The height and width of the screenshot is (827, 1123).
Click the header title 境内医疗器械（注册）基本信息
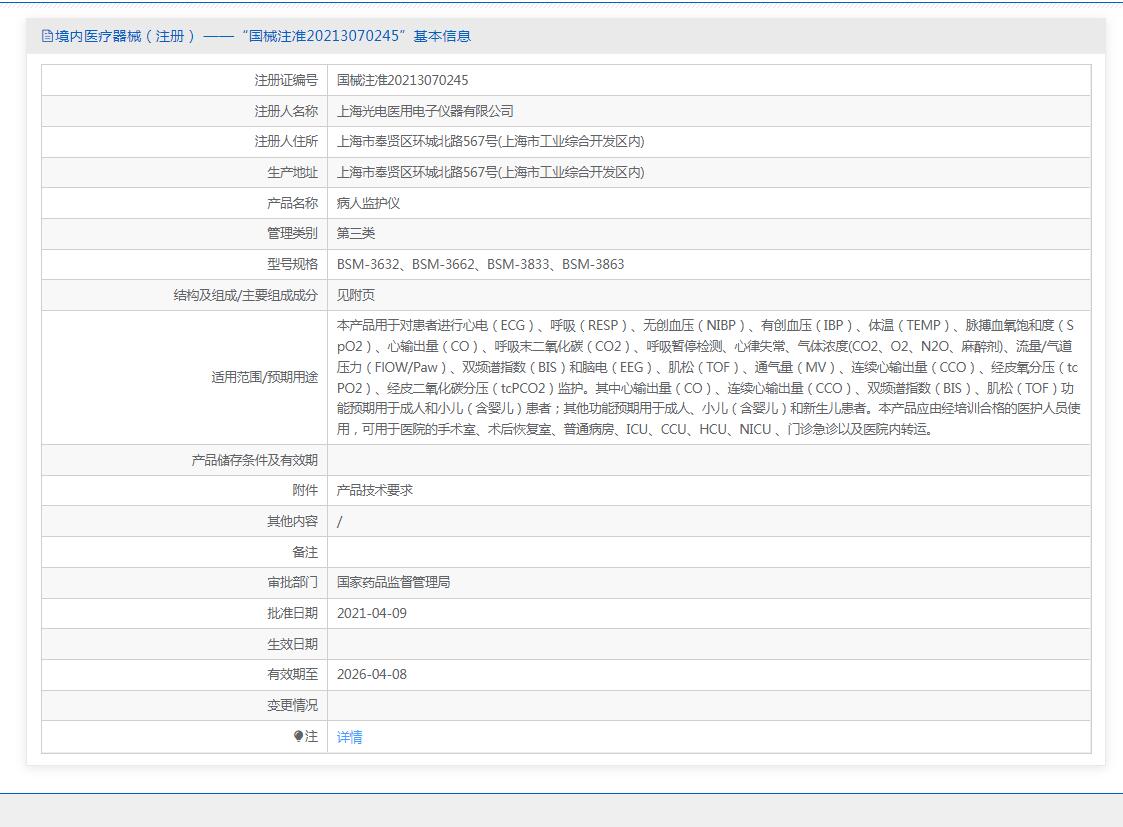pos(262,36)
